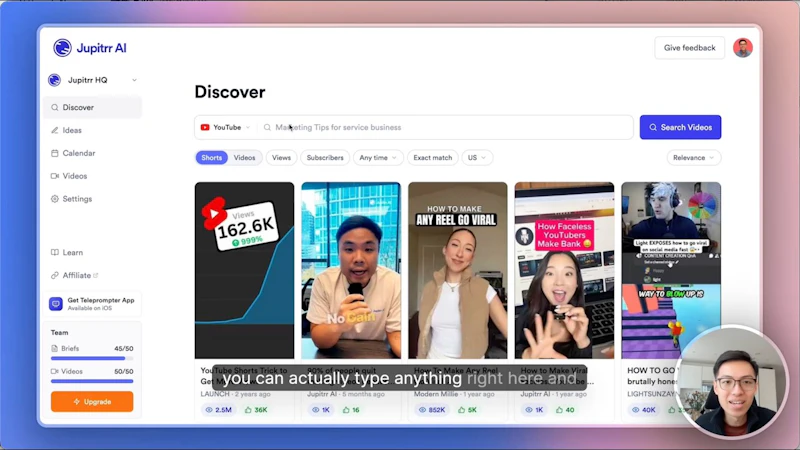Click the team Videos usage progress bar
The width and height of the screenshot is (800, 450).
[x=92, y=381]
